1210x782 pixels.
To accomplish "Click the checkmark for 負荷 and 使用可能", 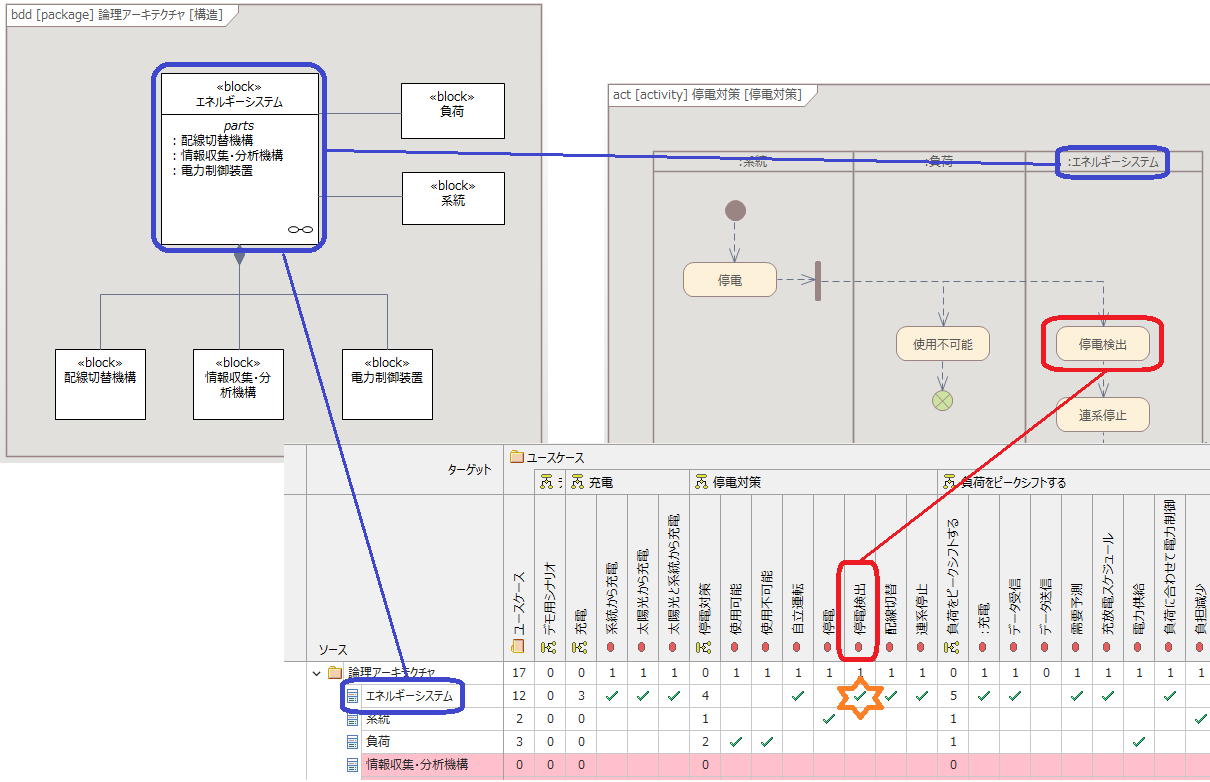I will 735,742.
